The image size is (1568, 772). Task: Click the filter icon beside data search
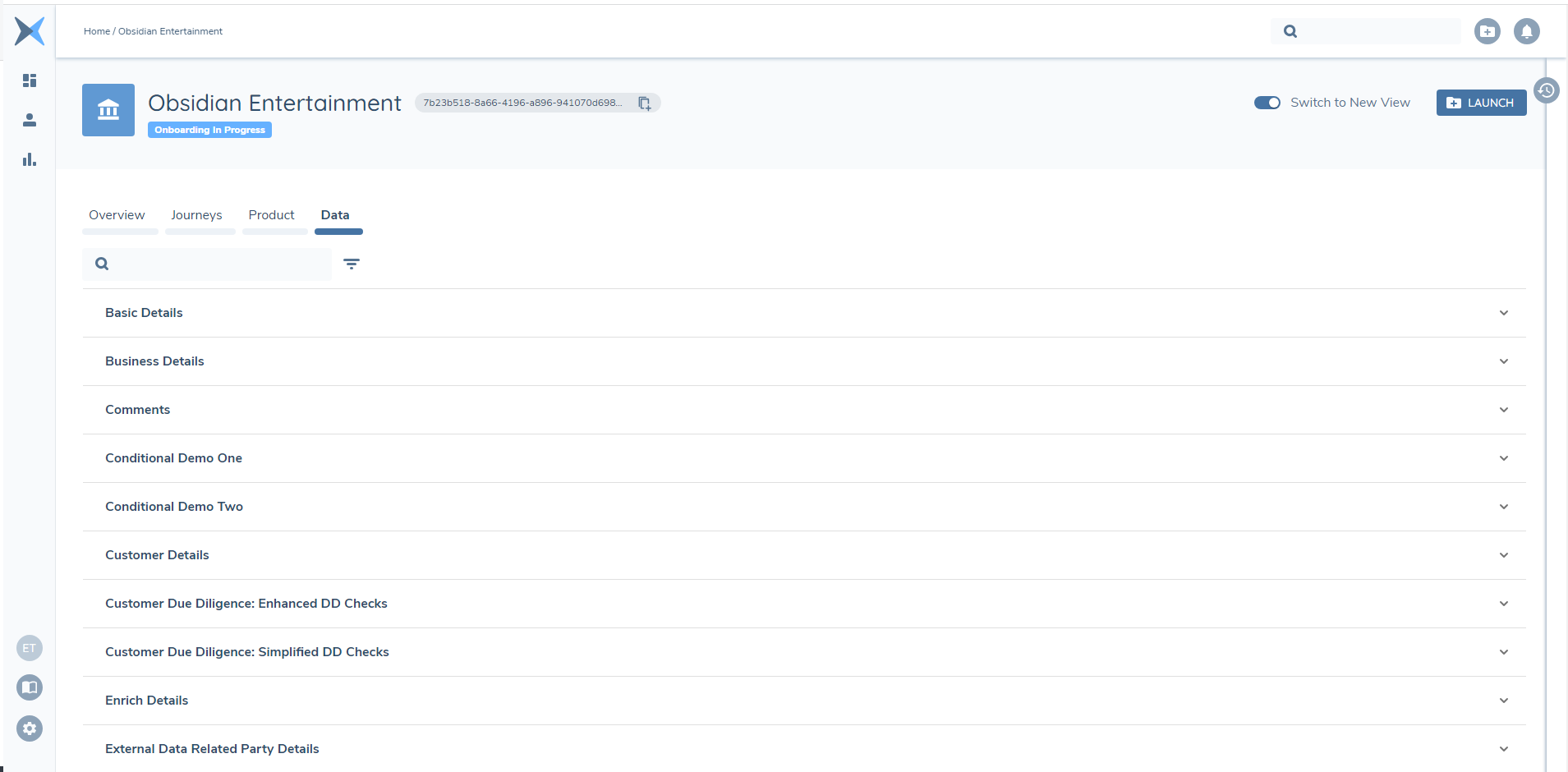coord(352,264)
